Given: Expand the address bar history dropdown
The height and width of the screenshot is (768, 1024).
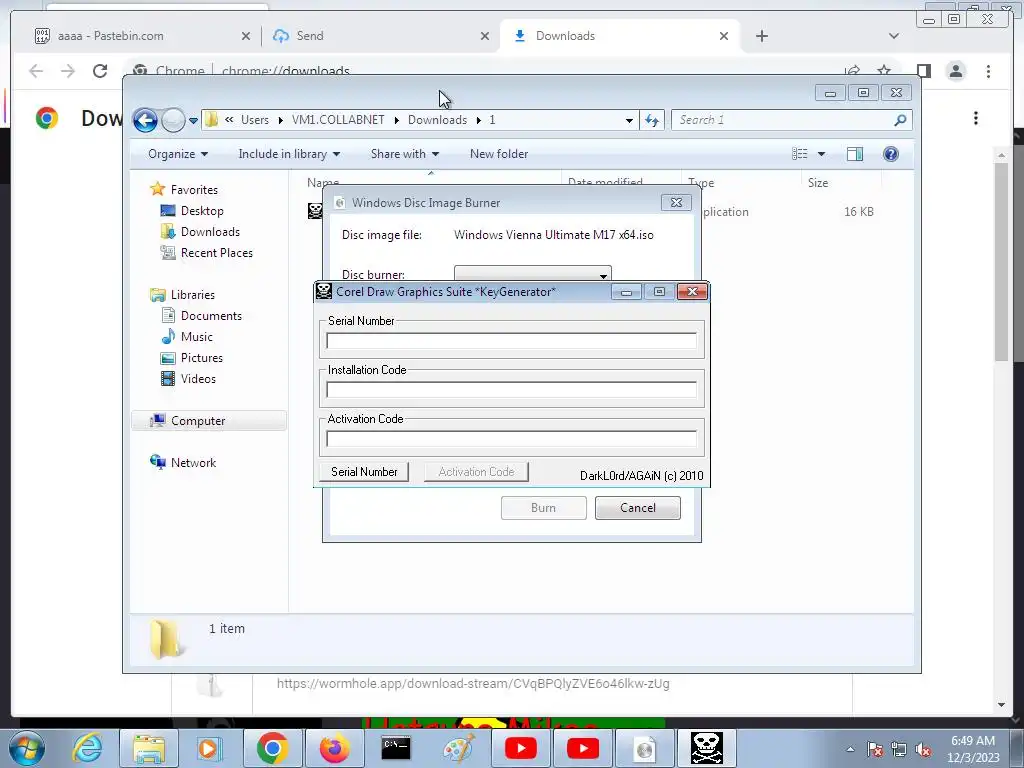Looking at the screenshot, I should point(629,121).
